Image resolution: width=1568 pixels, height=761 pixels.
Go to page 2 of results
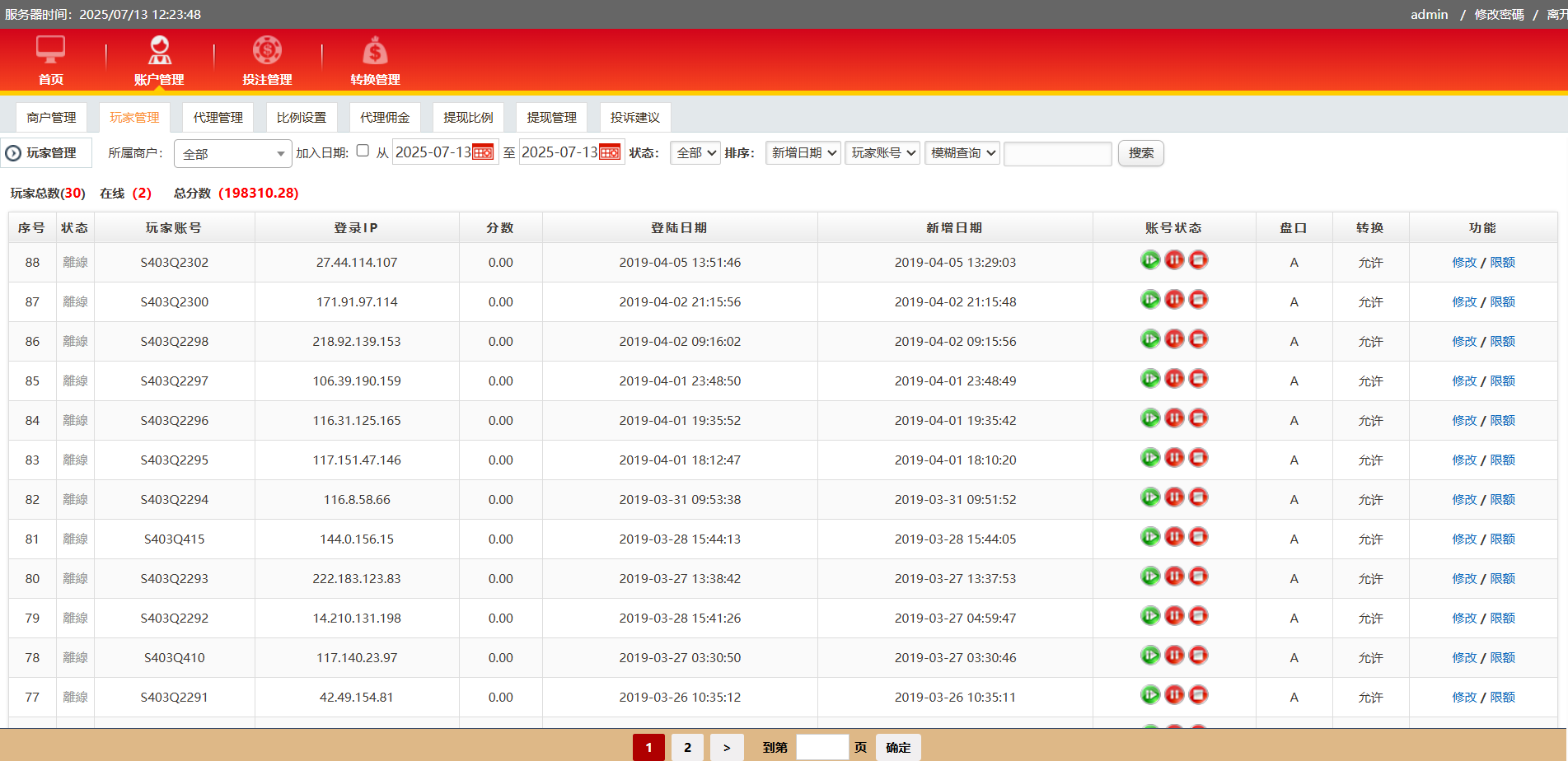(x=687, y=747)
